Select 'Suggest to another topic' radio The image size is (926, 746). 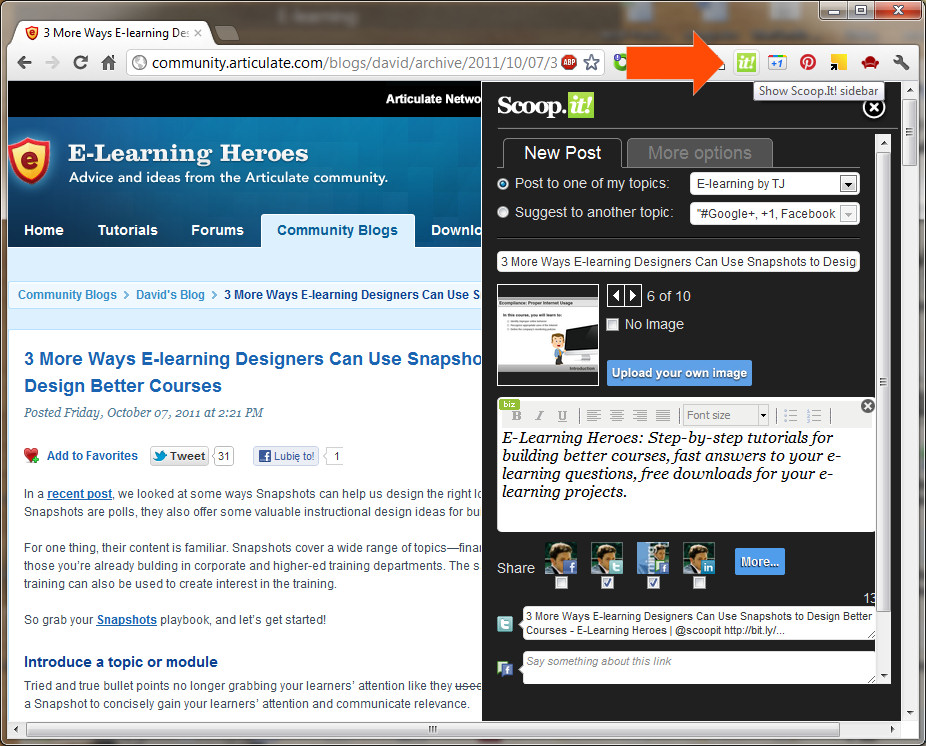click(x=503, y=212)
